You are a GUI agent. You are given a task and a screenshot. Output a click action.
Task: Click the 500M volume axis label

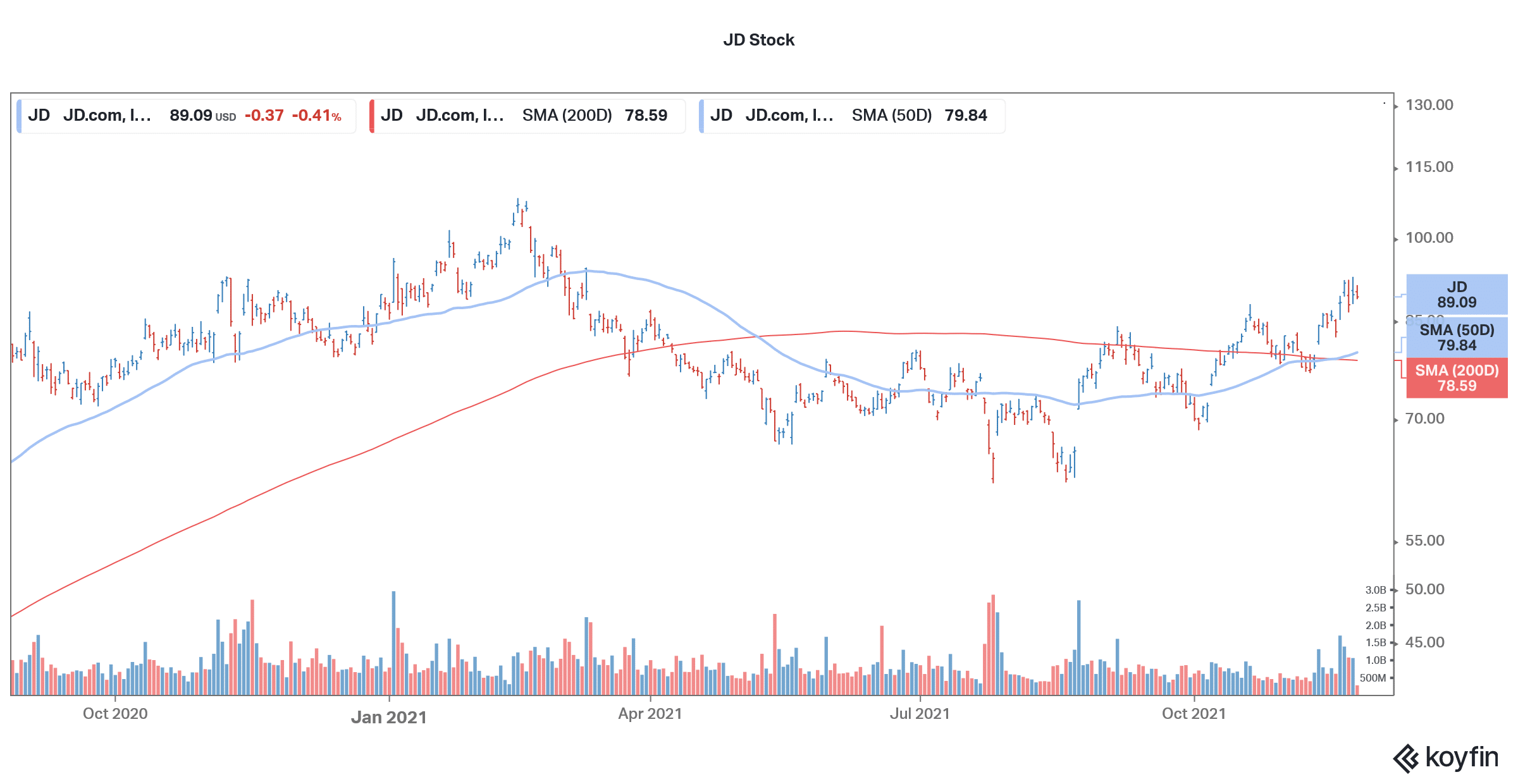click(1373, 678)
